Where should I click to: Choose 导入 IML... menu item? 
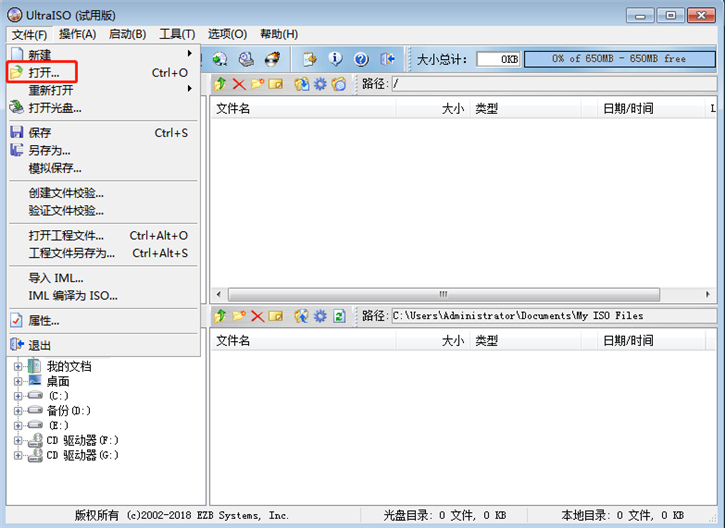coord(103,278)
